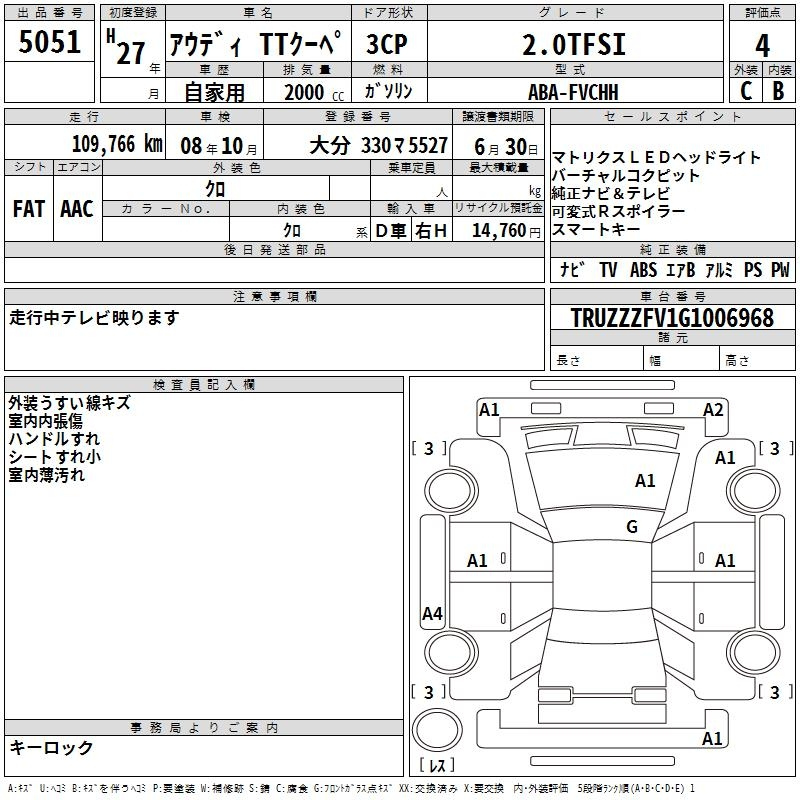The height and width of the screenshot is (800, 800).
Task: Select chassis number TRUZZZFV1G1006968
Action: coord(672,317)
